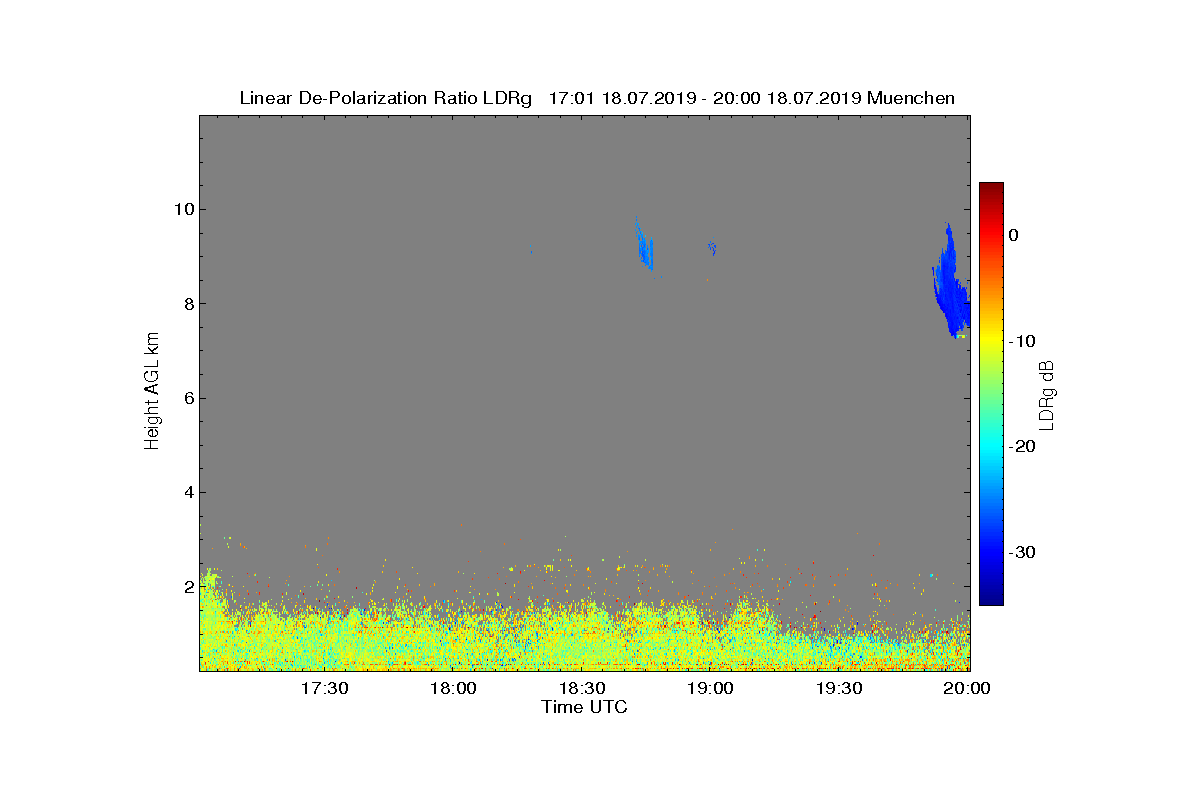Click the 2 km height tick label
This screenshot has width=1200, height=800.
coord(187,586)
